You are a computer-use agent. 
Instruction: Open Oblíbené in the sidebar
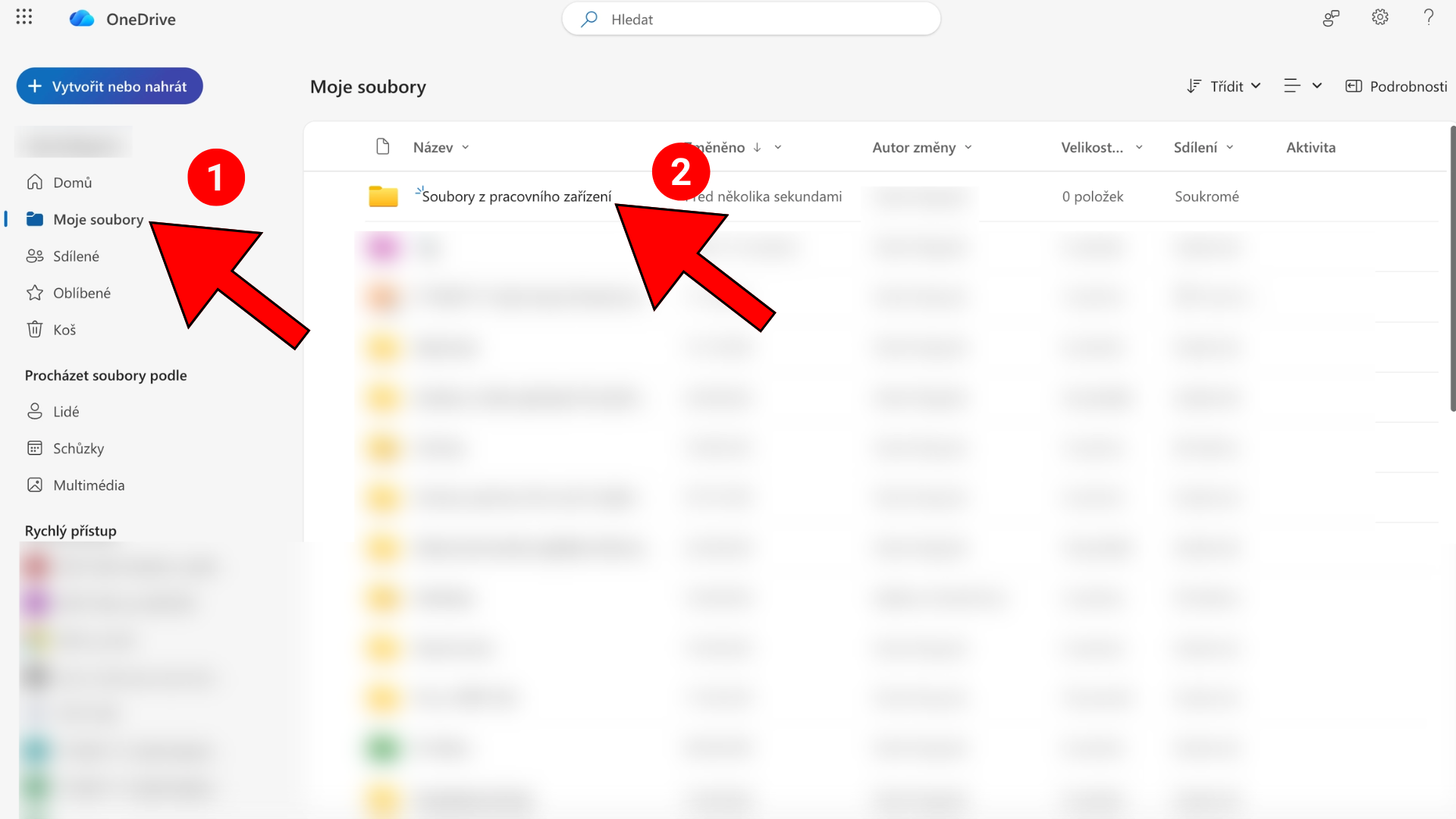[68, 293]
